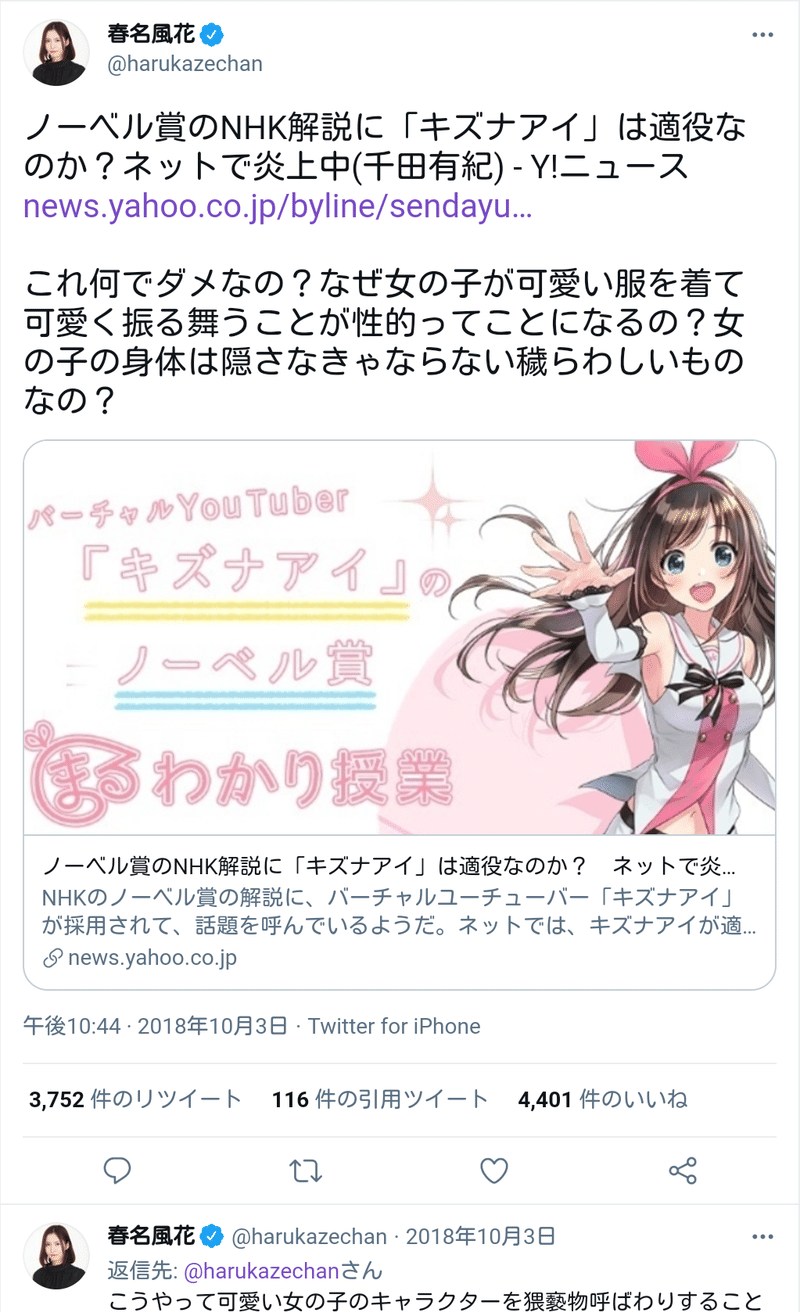Image resolution: width=800 pixels, height=1312 pixels.
Task: View the 116 件の引用ツイート list
Action: (380, 1100)
